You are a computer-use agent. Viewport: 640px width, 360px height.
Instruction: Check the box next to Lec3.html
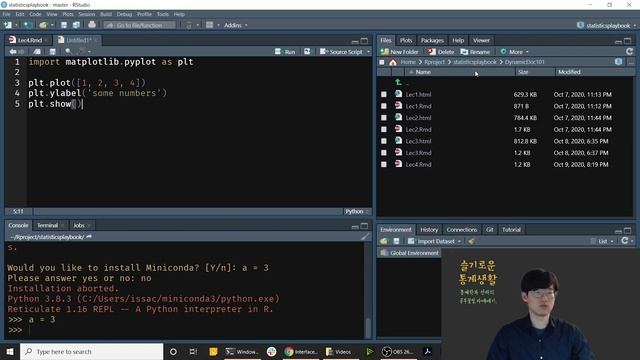pos(384,141)
